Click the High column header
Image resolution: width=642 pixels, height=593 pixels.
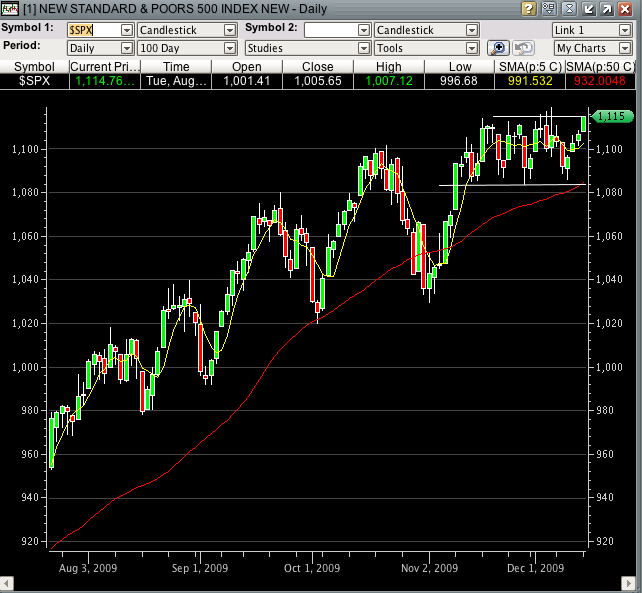(x=390, y=66)
